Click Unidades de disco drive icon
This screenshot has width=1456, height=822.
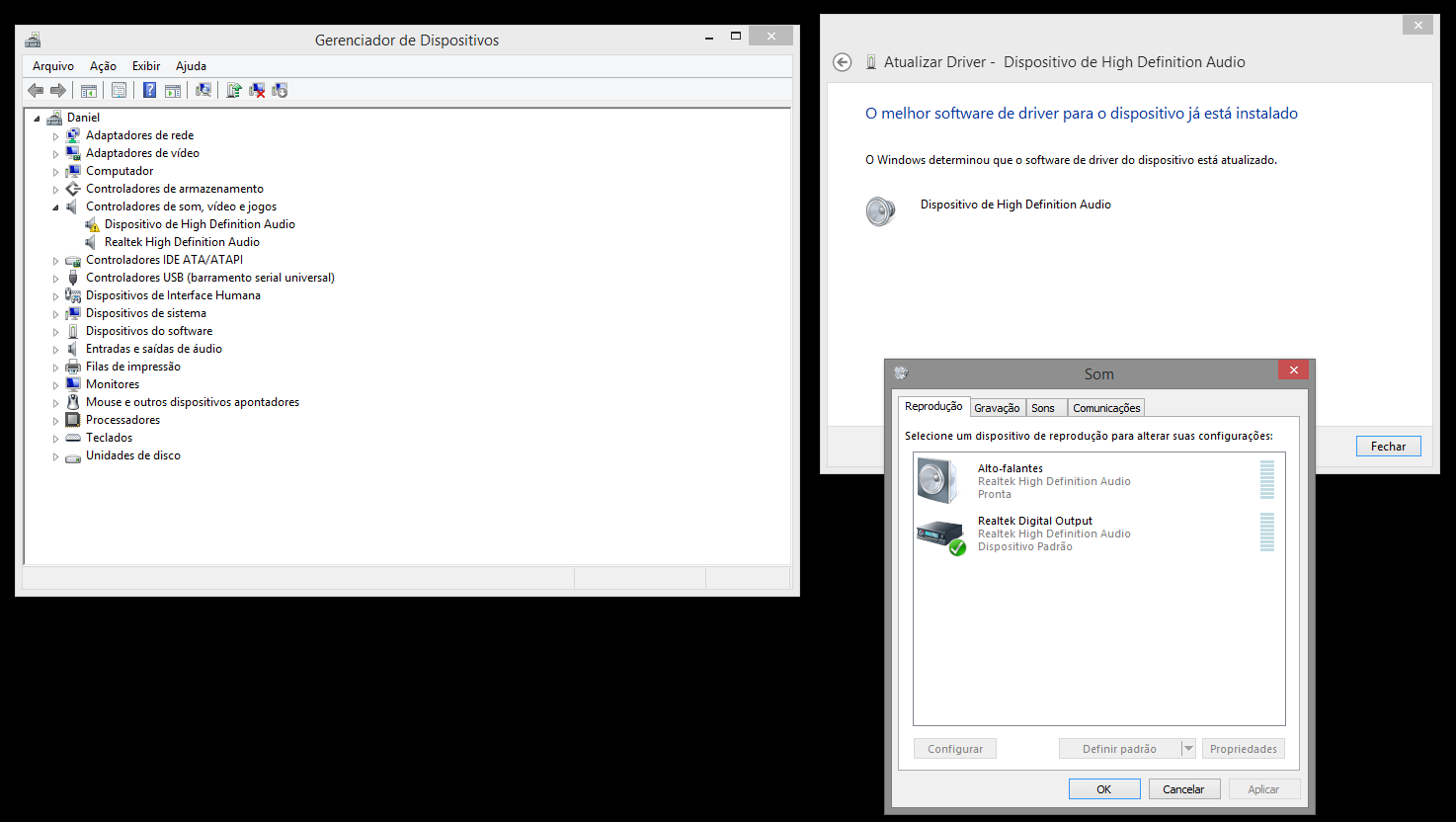(73, 456)
